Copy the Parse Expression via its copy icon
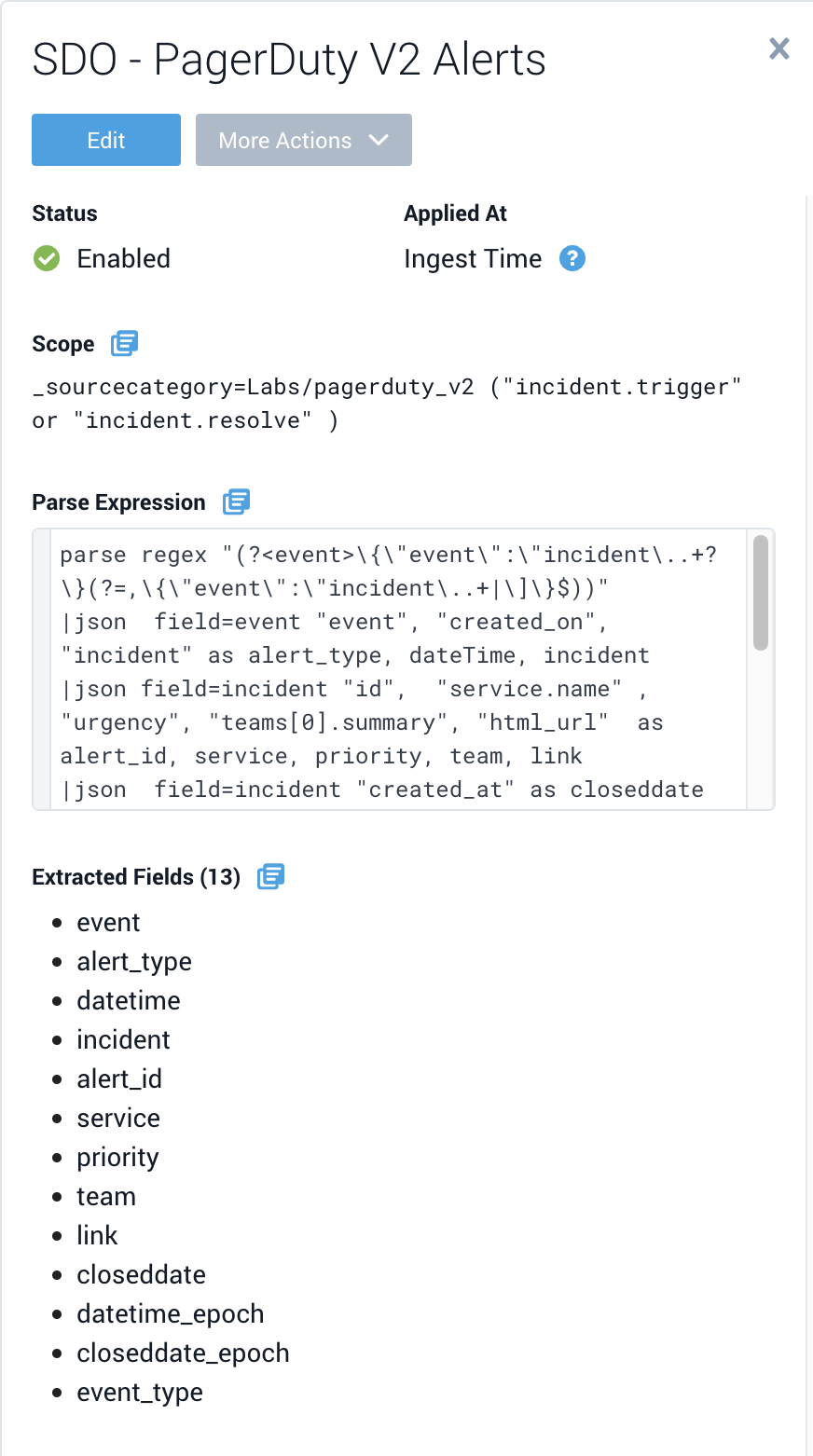Image resolution: width=813 pixels, height=1456 pixels. point(236,502)
